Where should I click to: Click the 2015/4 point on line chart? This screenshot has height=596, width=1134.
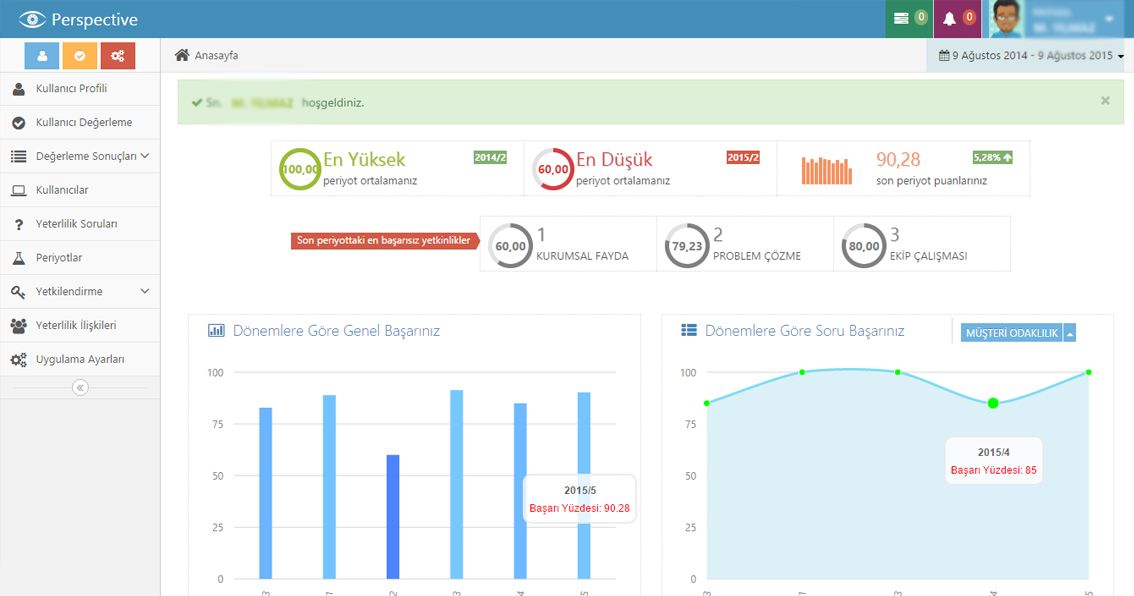pos(993,403)
